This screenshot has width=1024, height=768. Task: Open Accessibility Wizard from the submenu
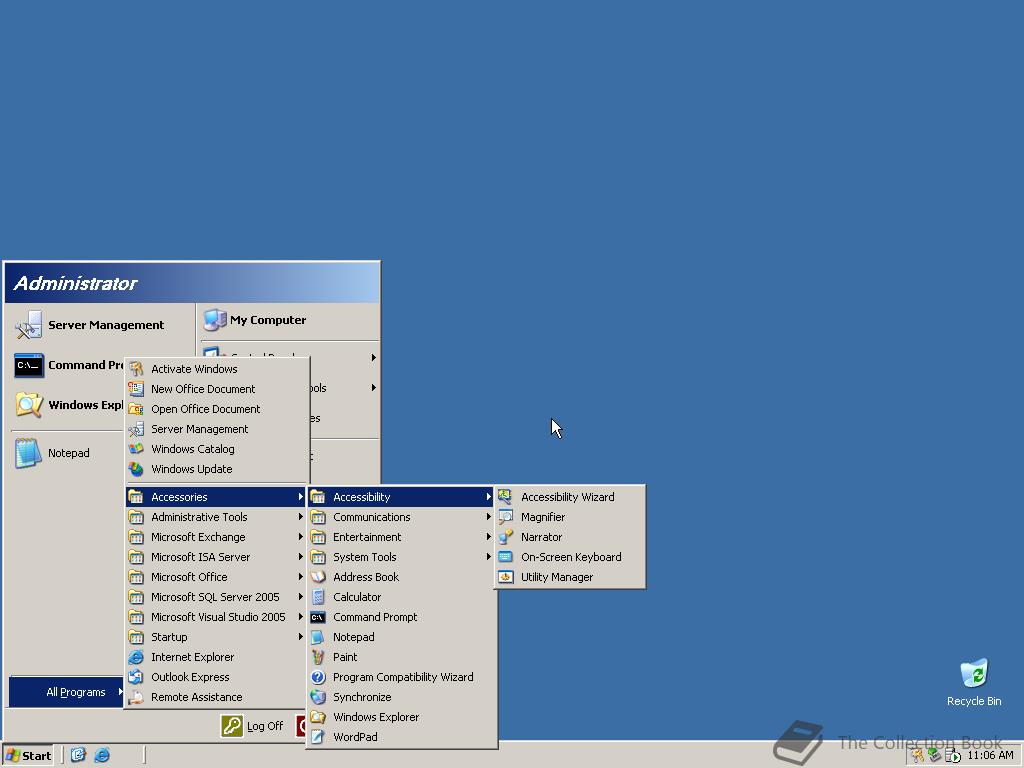569,497
